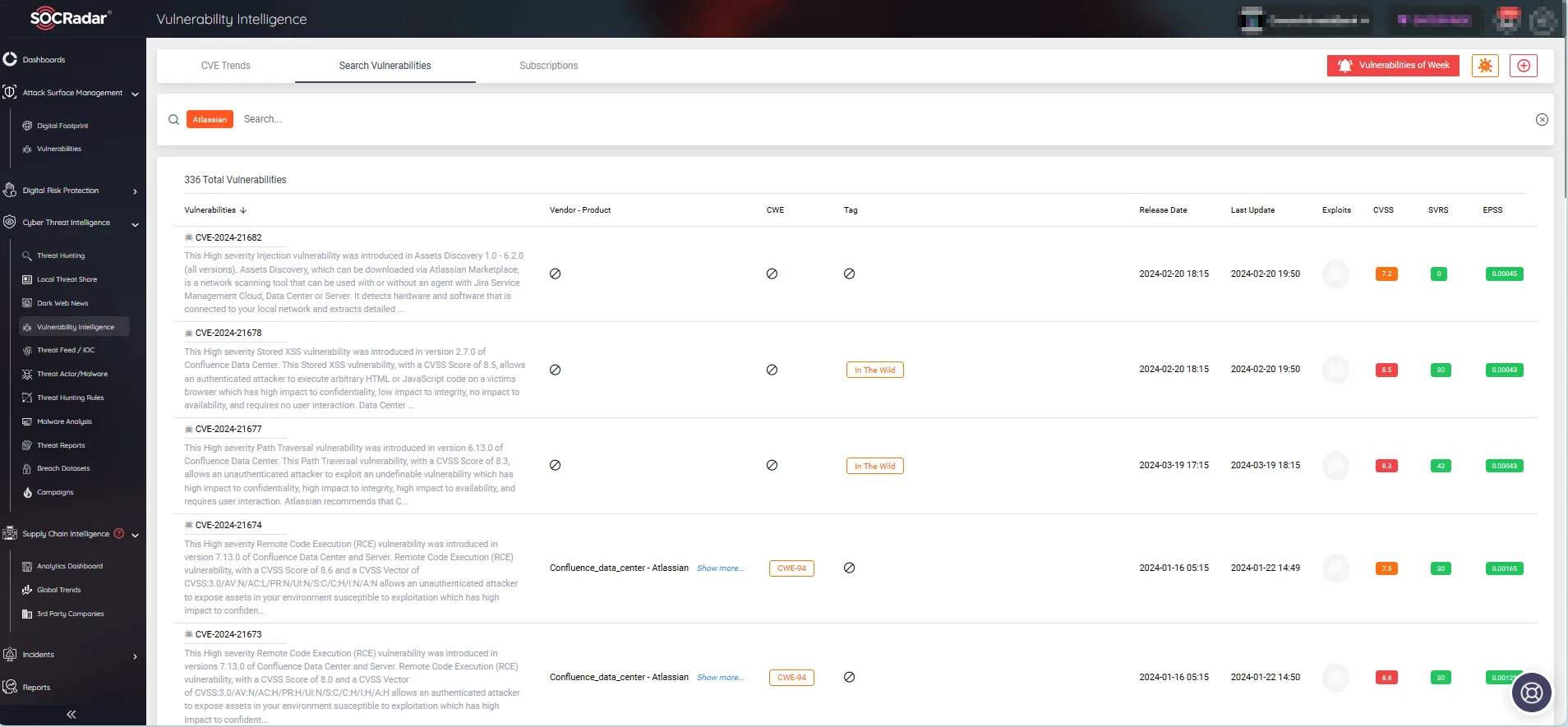Open Threat Reports
Image resolution: width=1568 pixels, height=727 pixels.
pyautogui.click(x=61, y=445)
